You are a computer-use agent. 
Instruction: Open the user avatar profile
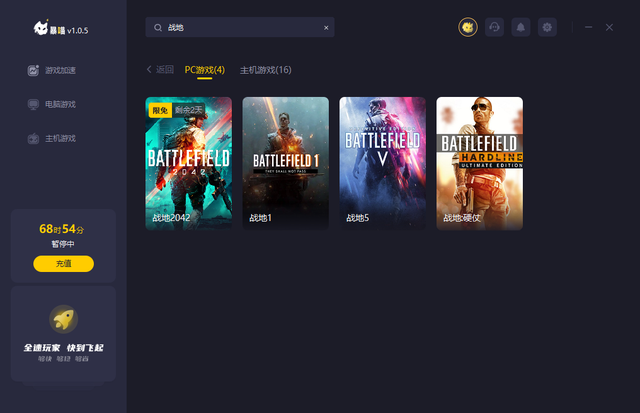tap(468, 27)
